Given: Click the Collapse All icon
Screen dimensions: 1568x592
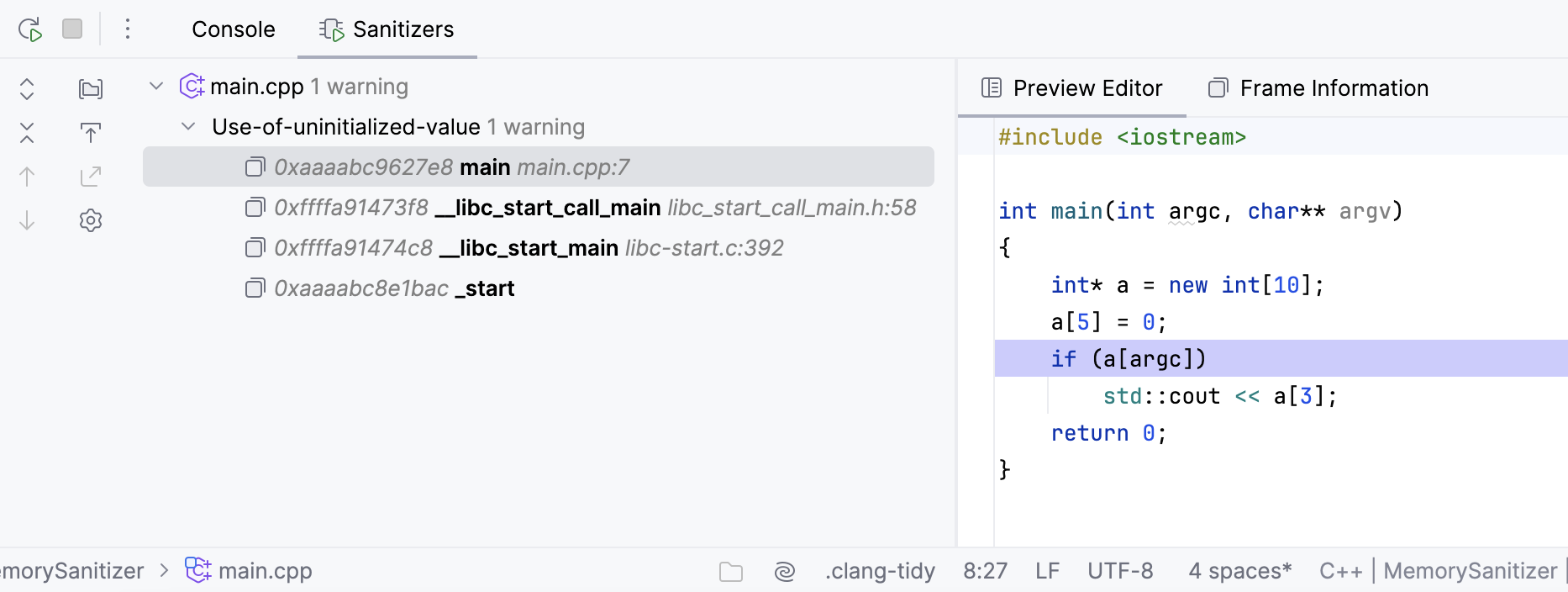Looking at the screenshot, I should pos(27,132).
